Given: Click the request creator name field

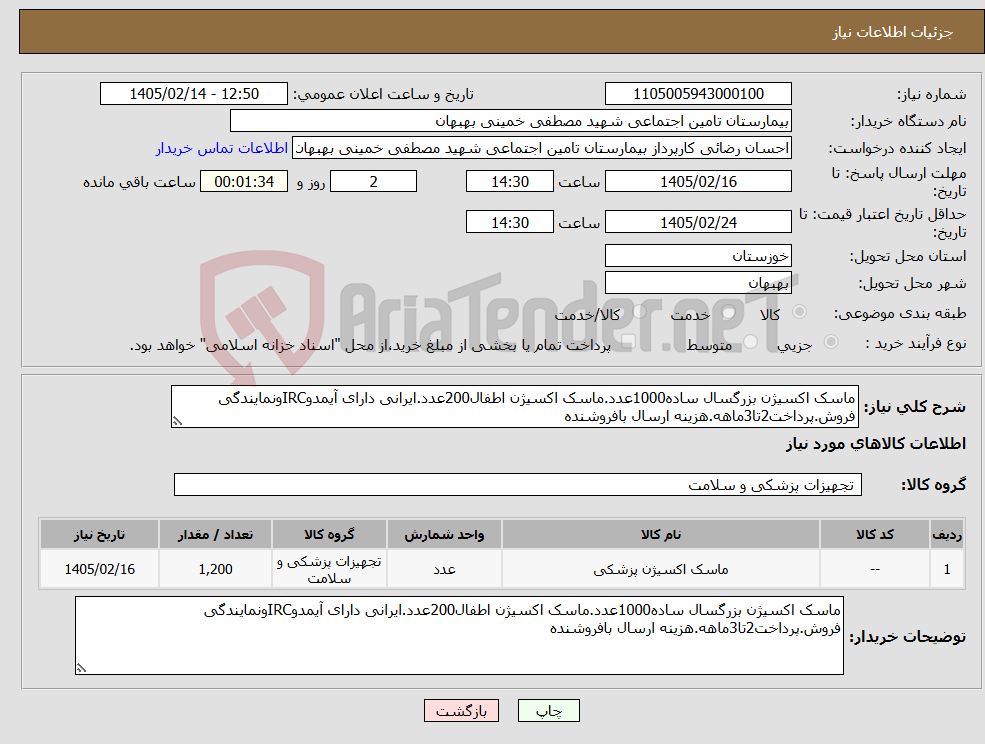Looking at the screenshot, I should pos(541,148).
